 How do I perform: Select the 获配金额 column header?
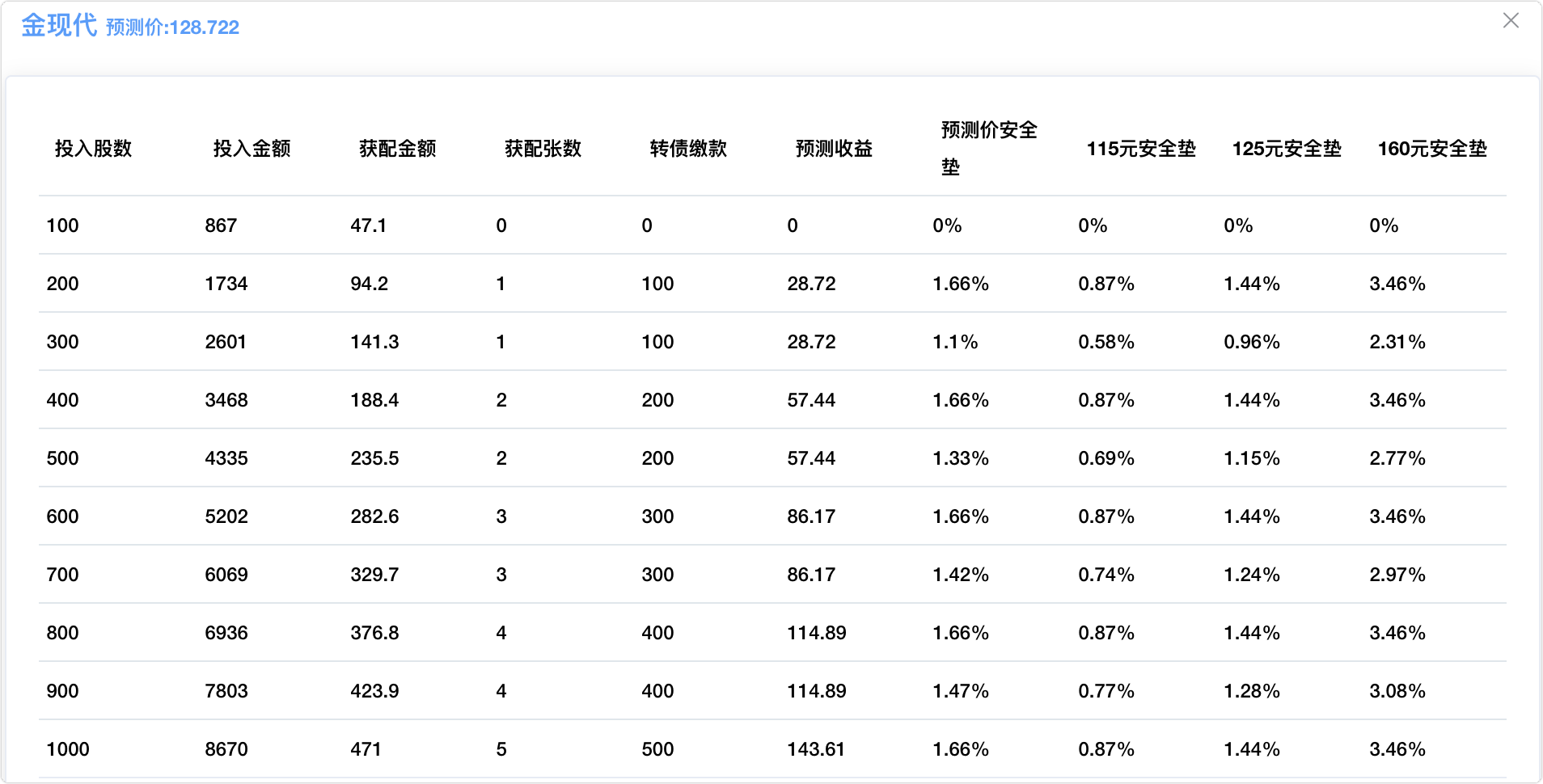tap(397, 149)
